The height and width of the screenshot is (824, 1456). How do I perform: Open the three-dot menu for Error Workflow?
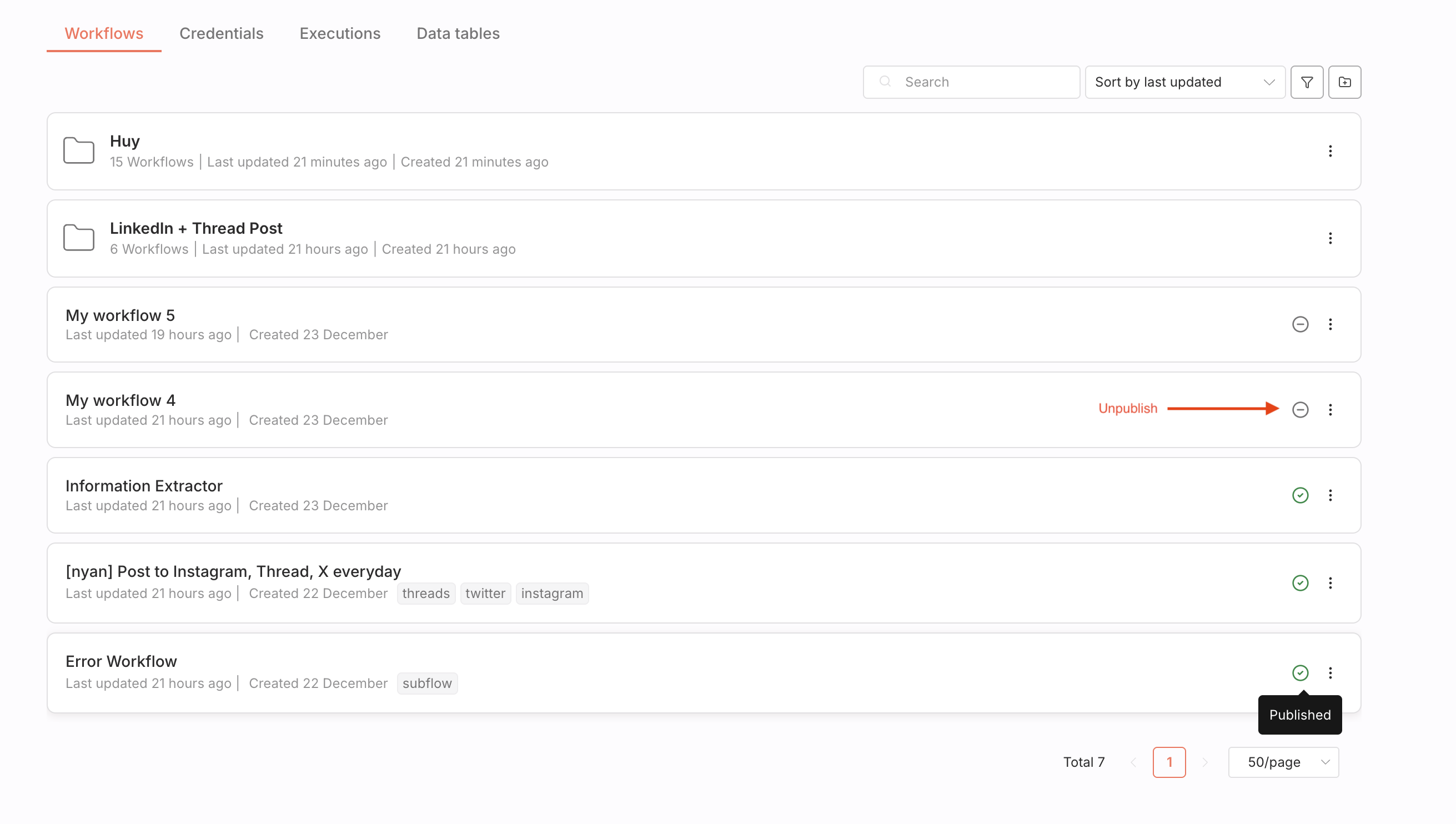coord(1331,673)
